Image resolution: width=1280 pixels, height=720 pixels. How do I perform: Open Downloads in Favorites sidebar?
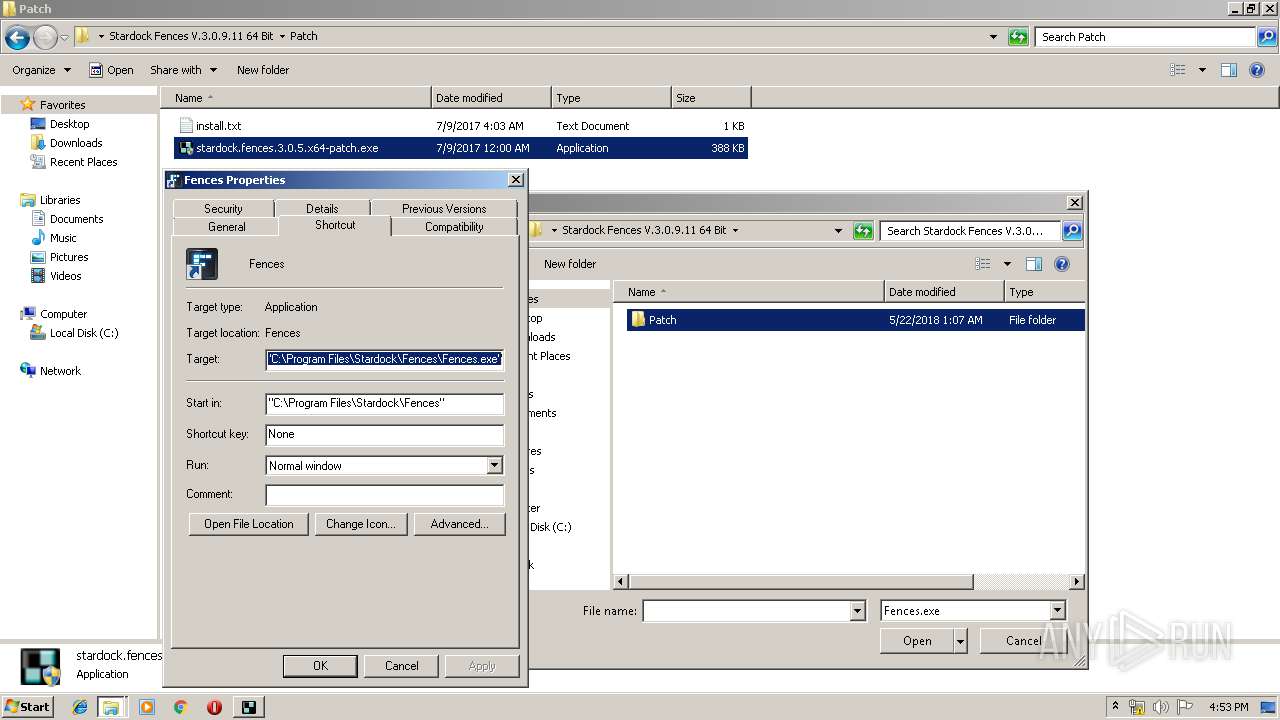click(x=76, y=143)
